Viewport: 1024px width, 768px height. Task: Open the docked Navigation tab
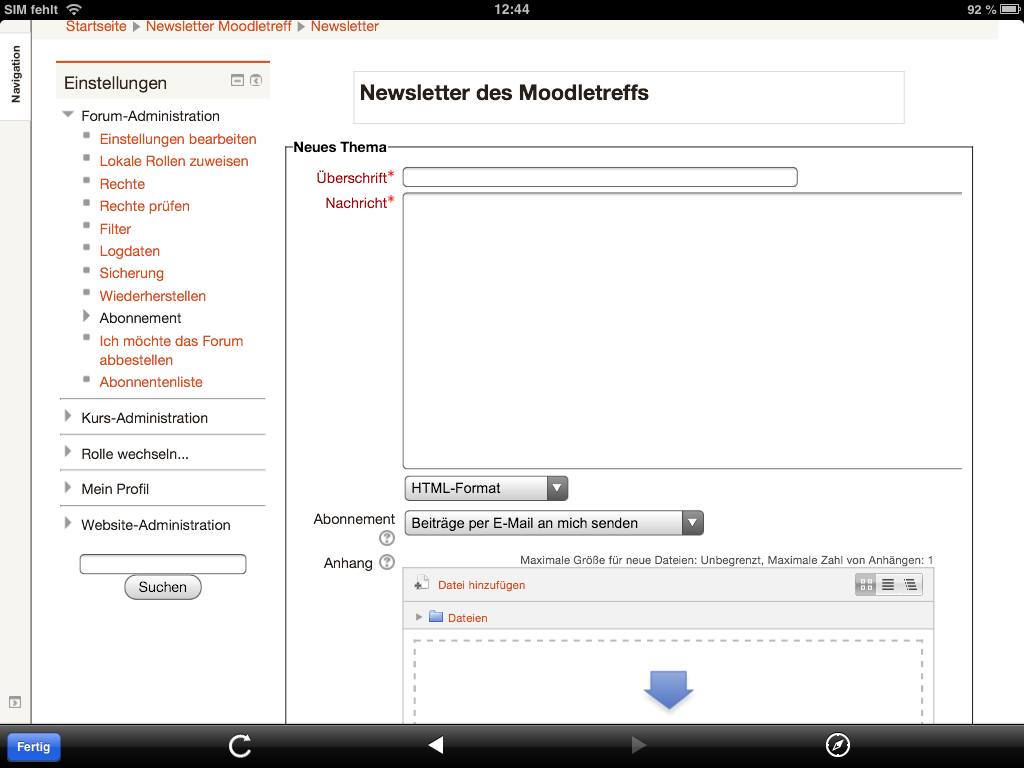(x=16, y=74)
